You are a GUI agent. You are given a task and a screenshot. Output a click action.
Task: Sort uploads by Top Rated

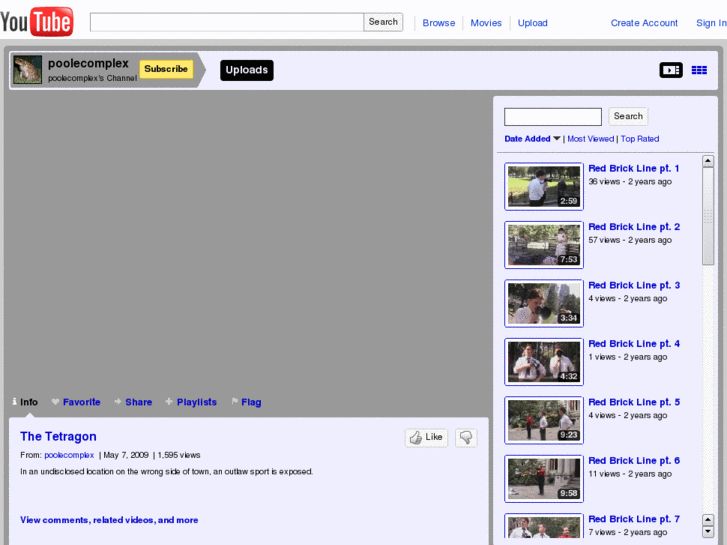coord(640,139)
